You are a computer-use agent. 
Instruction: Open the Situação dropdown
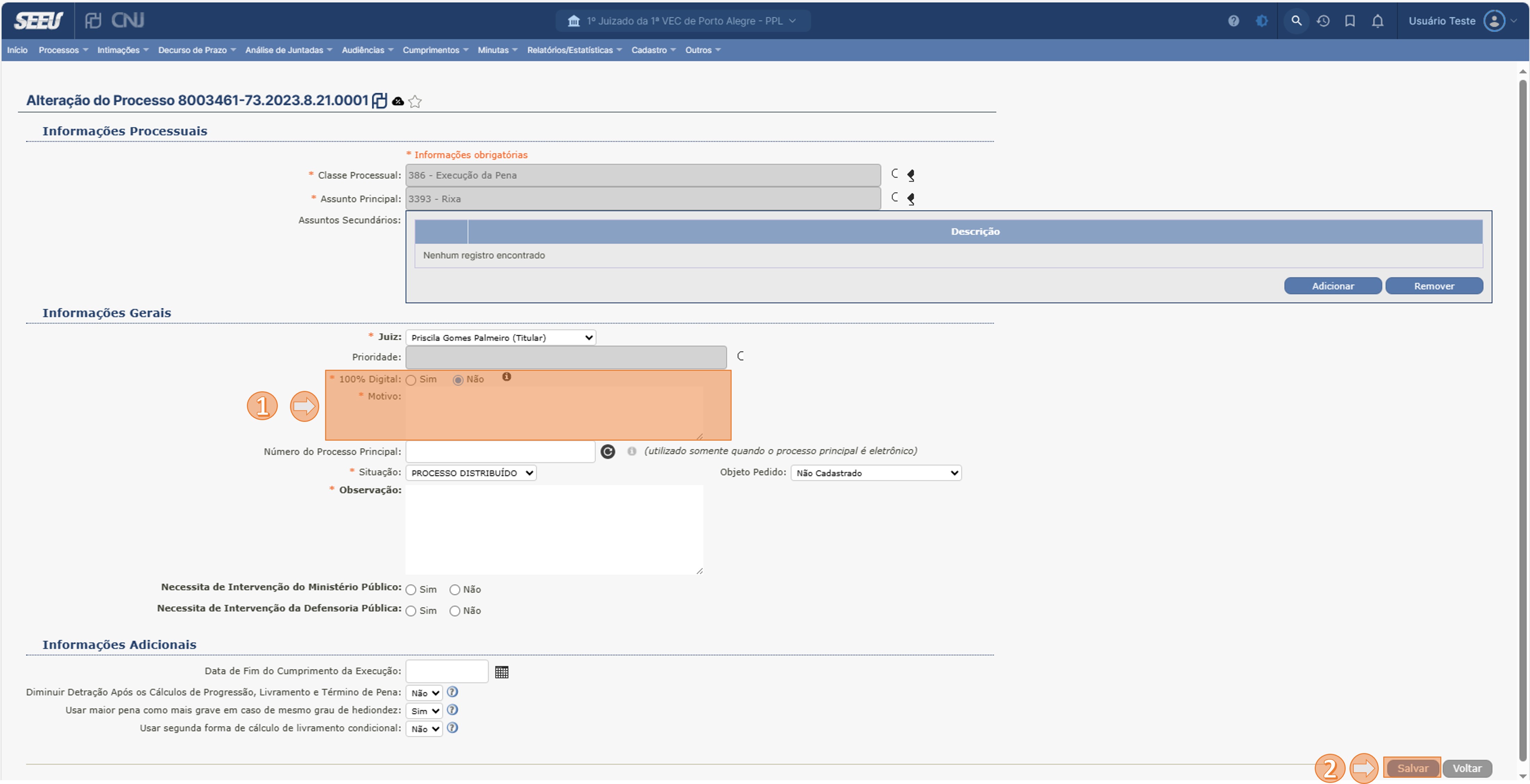[x=471, y=473]
